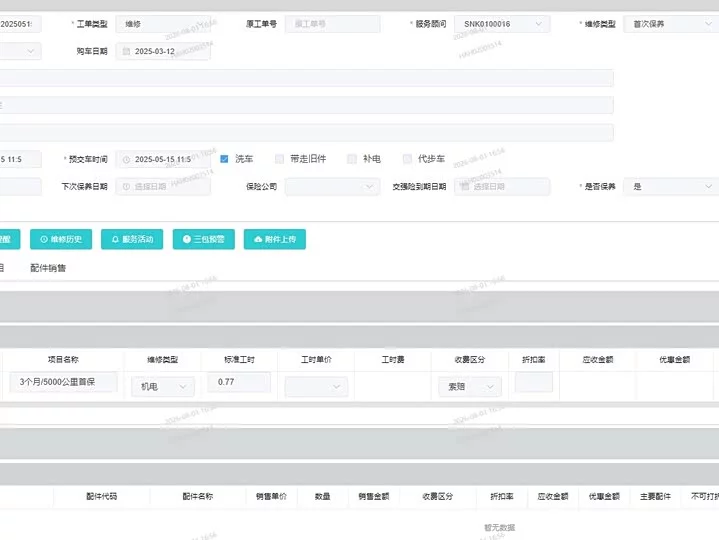Click the 标准工时 field showing 0.77
The width and height of the screenshot is (719, 540).
(239, 382)
